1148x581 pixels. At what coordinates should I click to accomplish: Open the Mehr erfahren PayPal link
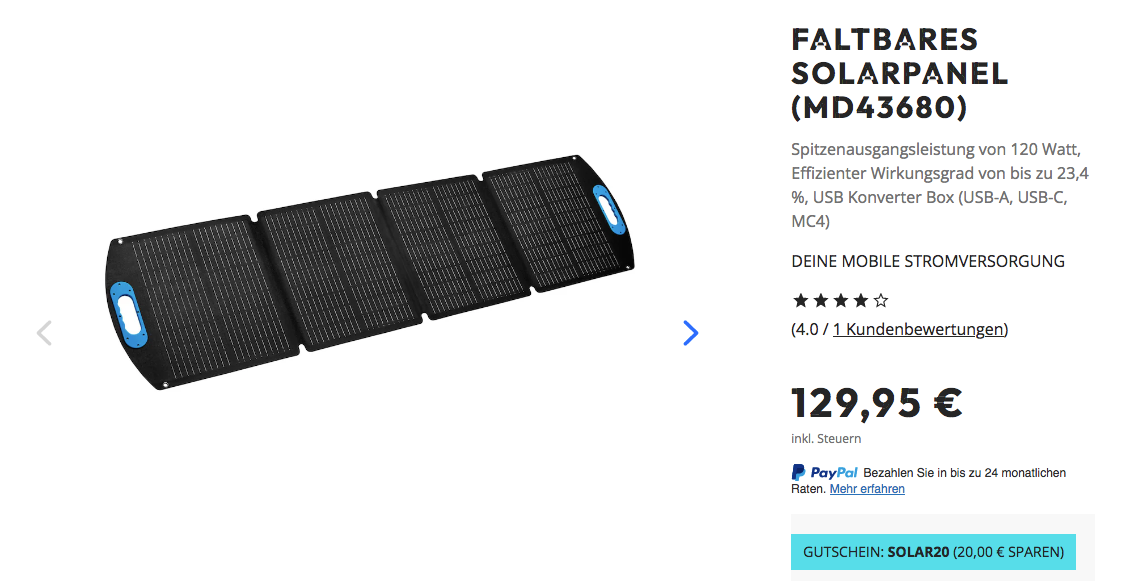[x=867, y=489]
